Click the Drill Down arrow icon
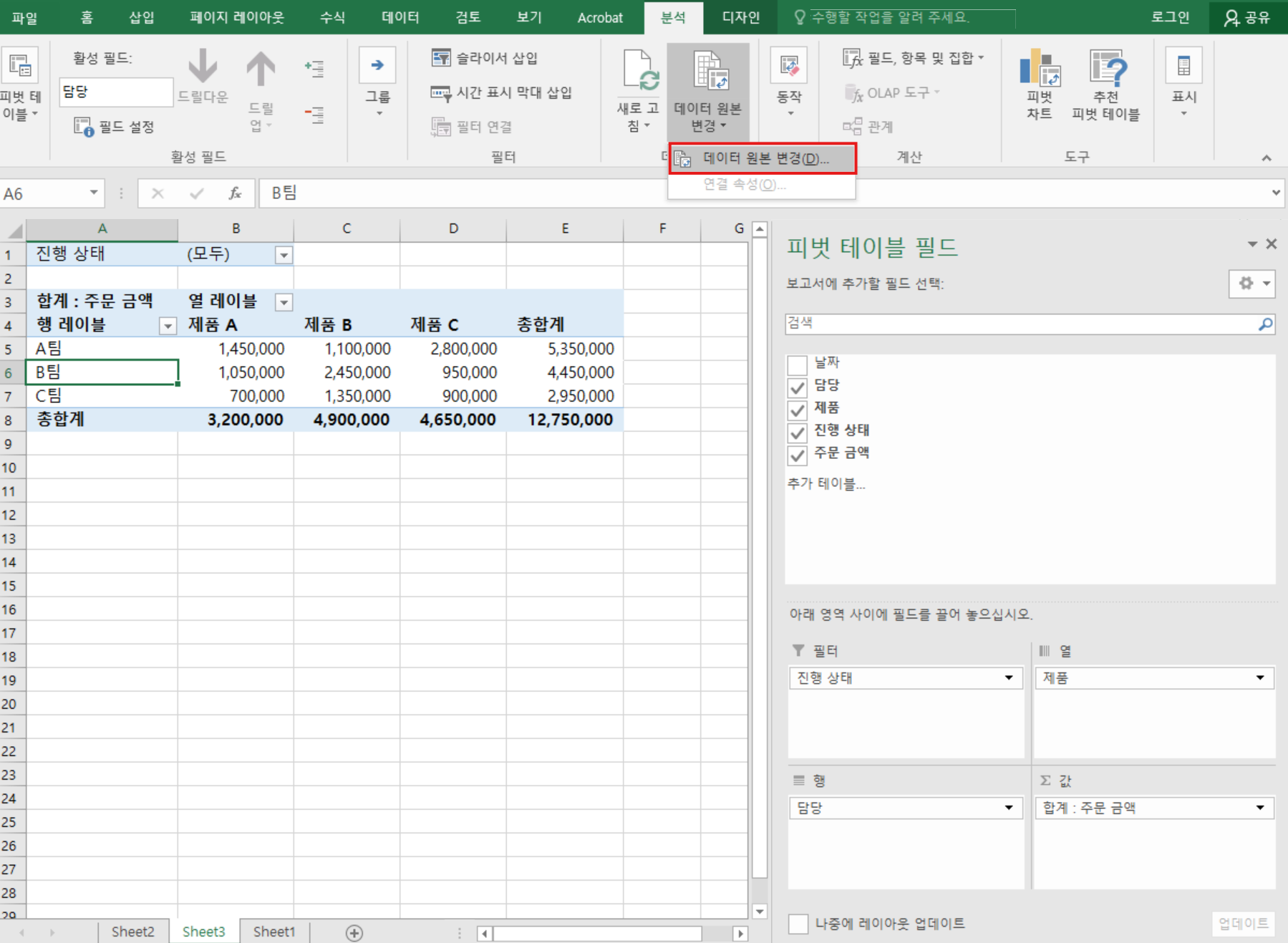The image size is (1288, 943). [203, 66]
